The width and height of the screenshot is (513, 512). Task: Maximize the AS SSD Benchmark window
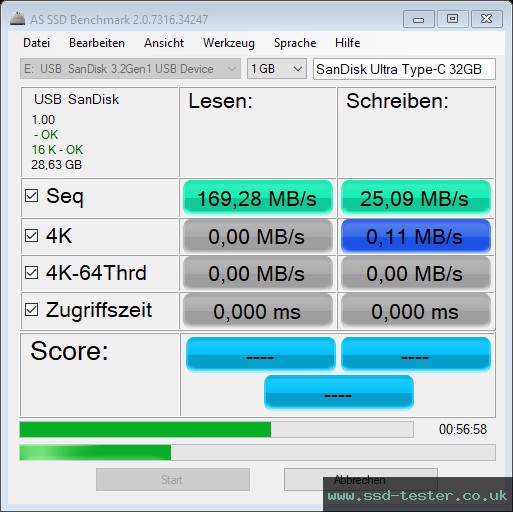[452, 19]
